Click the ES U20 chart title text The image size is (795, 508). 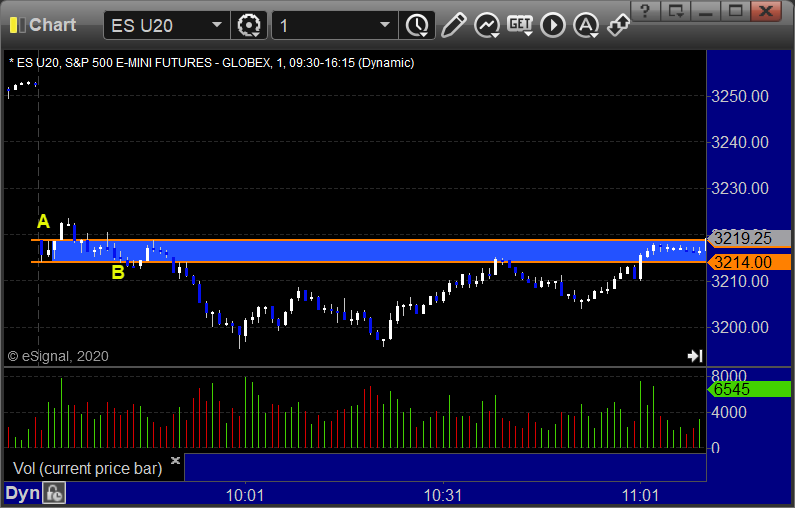pos(211,63)
